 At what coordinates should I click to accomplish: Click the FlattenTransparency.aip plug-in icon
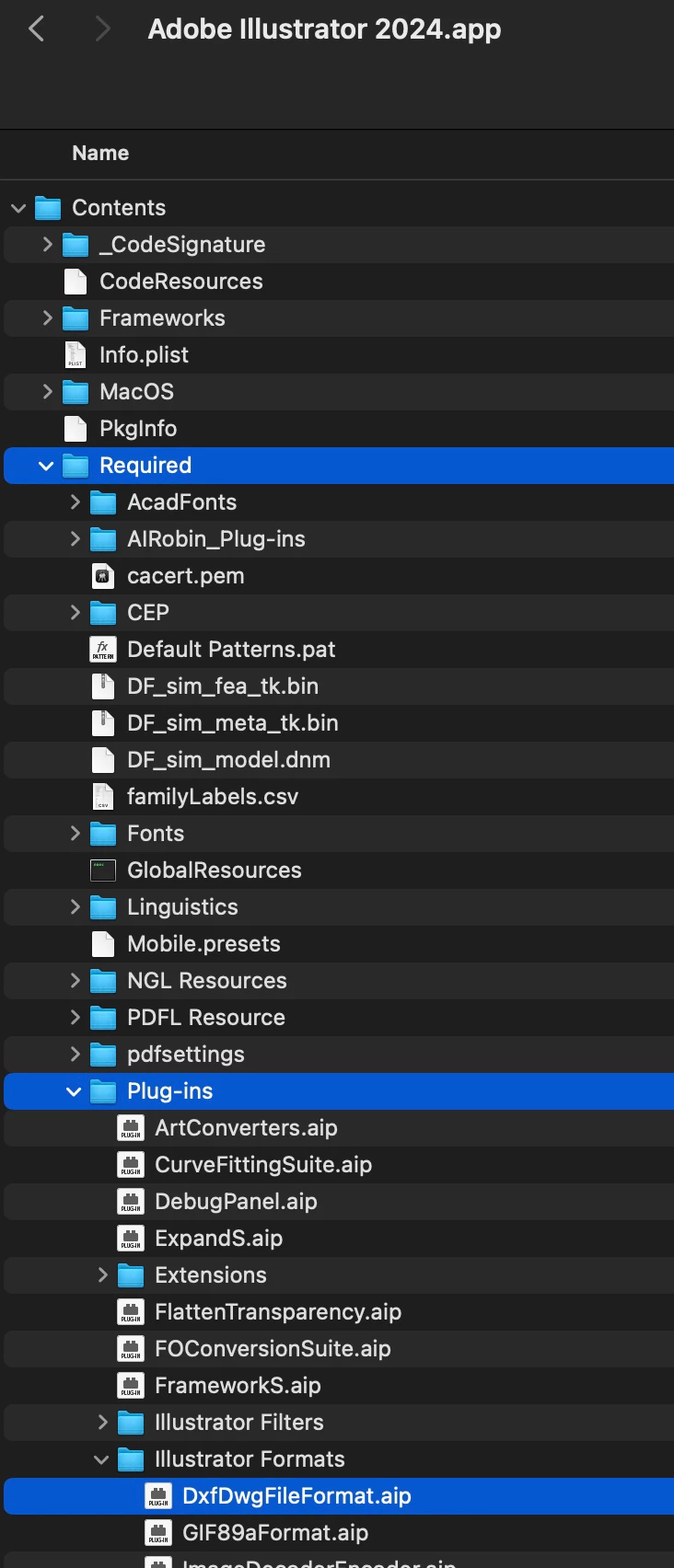point(131,1312)
